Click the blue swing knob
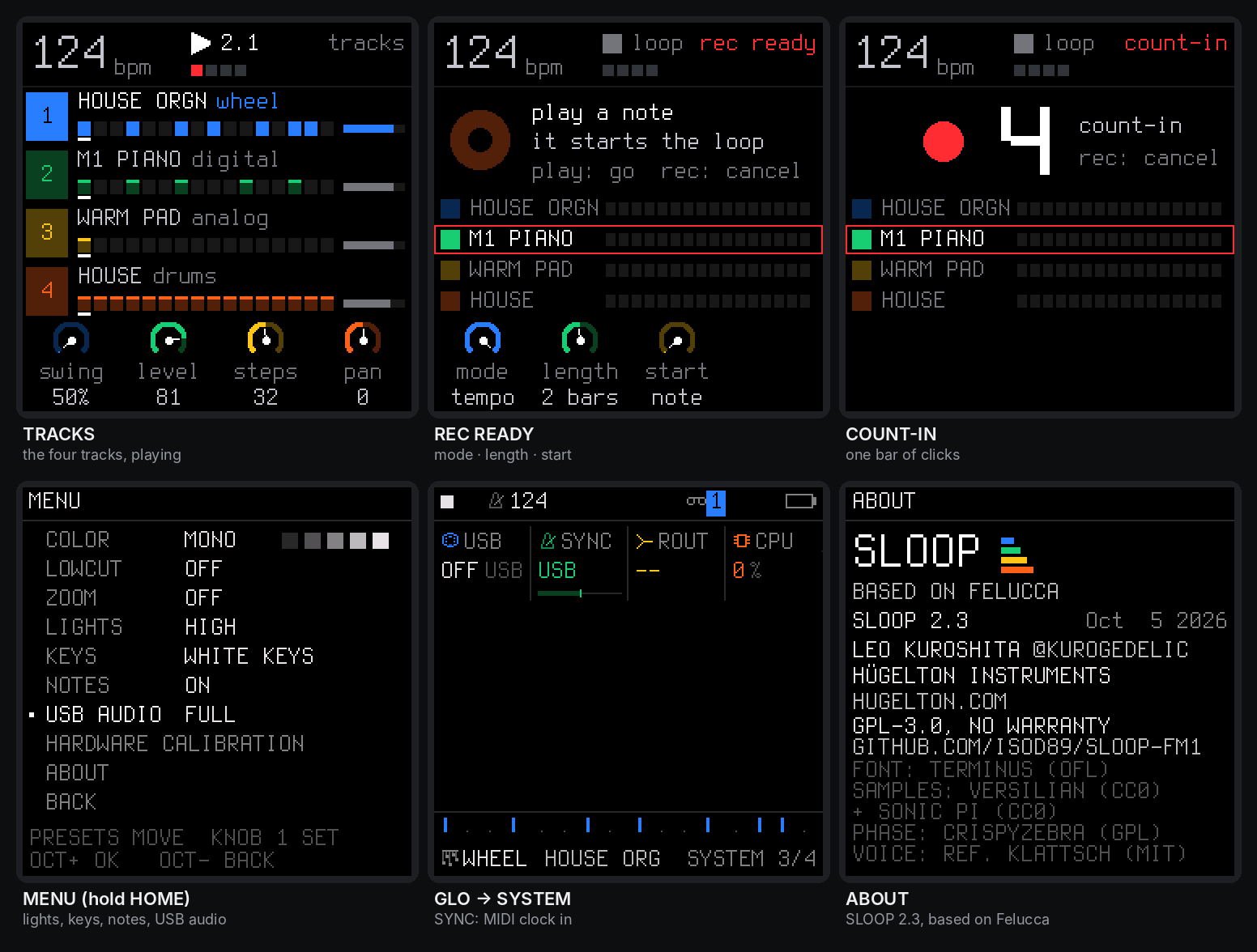This screenshot has width=1257, height=952. click(x=71, y=339)
